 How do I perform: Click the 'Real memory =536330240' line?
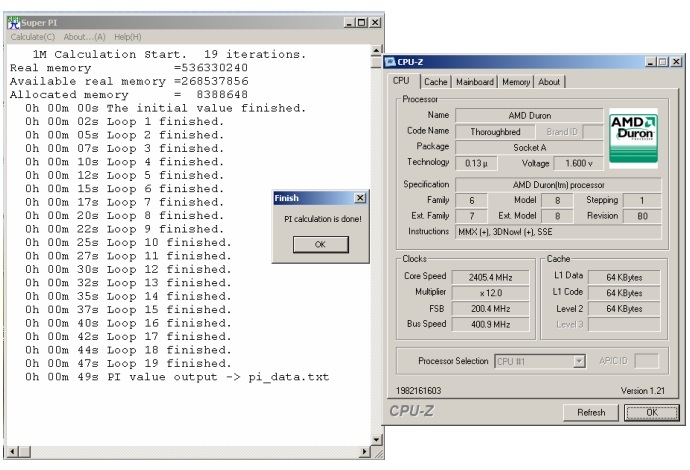click(x=128, y=68)
